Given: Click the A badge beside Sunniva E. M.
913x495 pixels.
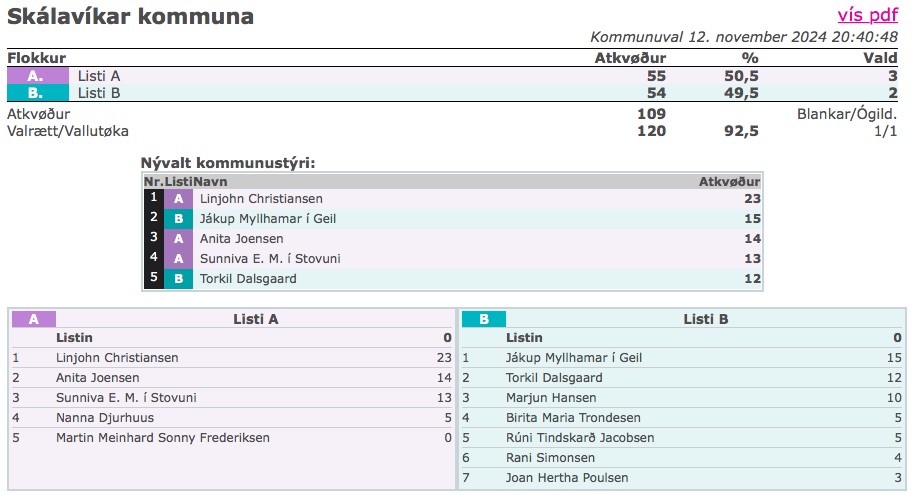Looking at the screenshot, I should [178, 259].
